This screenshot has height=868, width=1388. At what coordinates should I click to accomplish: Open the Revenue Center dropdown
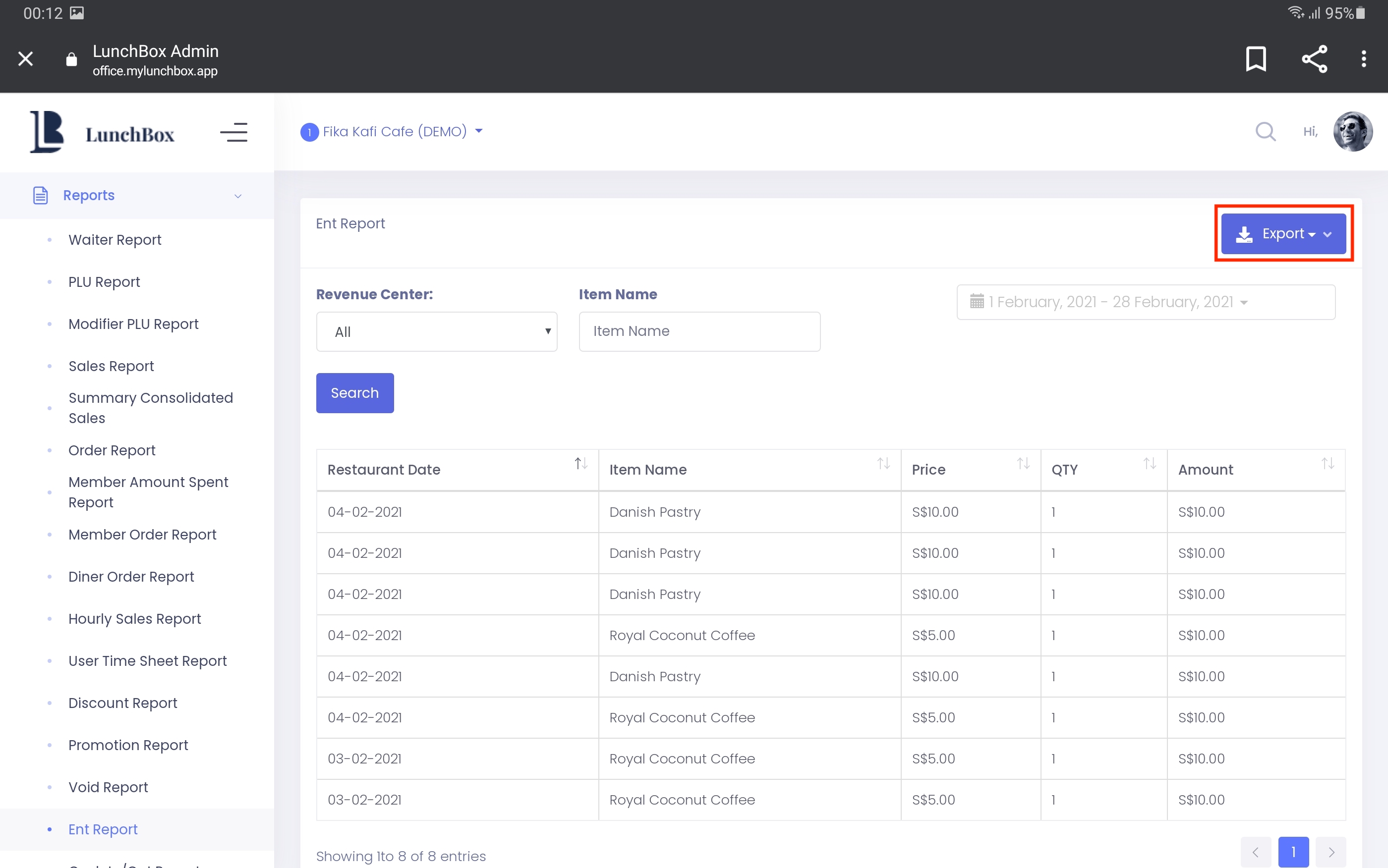[436, 332]
